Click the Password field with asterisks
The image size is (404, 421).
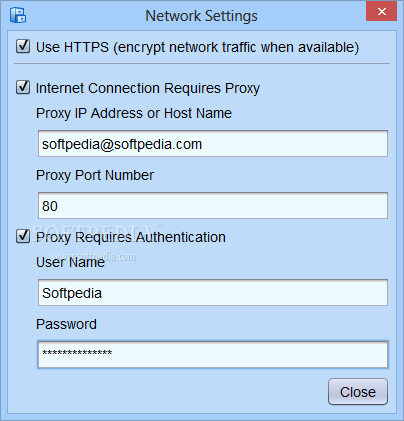[213, 355]
